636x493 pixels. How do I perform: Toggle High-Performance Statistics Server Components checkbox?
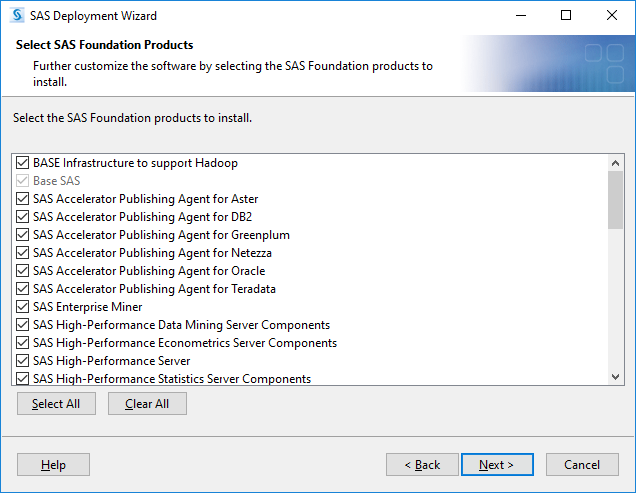pyautogui.click(x=22, y=379)
